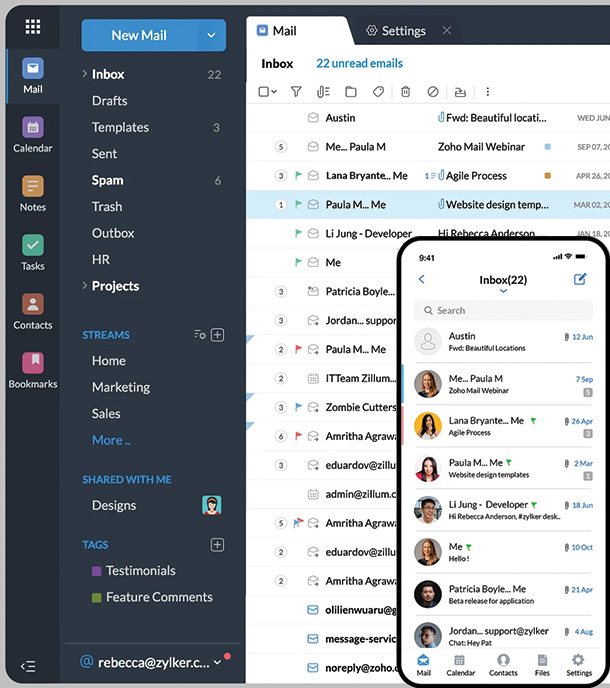Toggle blue flag on Zombie Cutters email
The height and width of the screenshot is (688, 610).
click(x=298, y=407)
